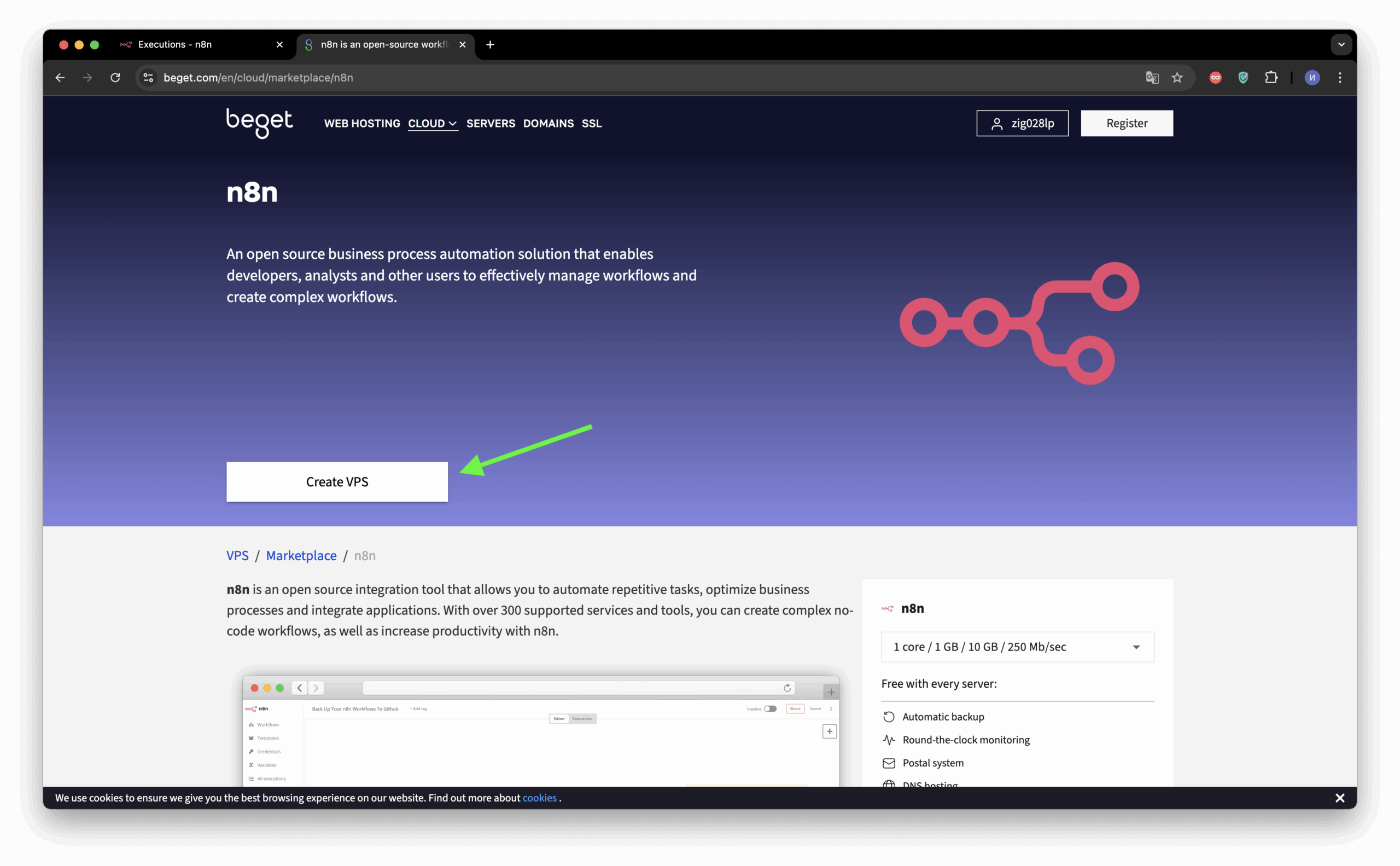Open the Chrome three-dot menu
Viewport: 1400px width, 866px height.
[1340, 77]
